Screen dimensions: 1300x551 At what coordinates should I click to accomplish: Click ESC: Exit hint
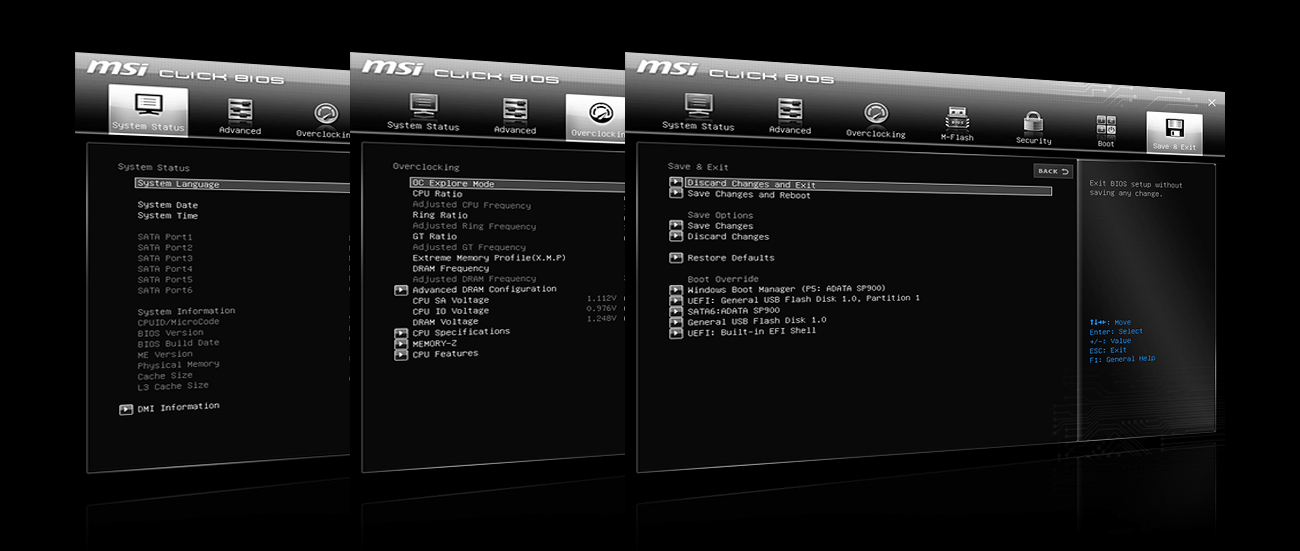(1108, 350)
